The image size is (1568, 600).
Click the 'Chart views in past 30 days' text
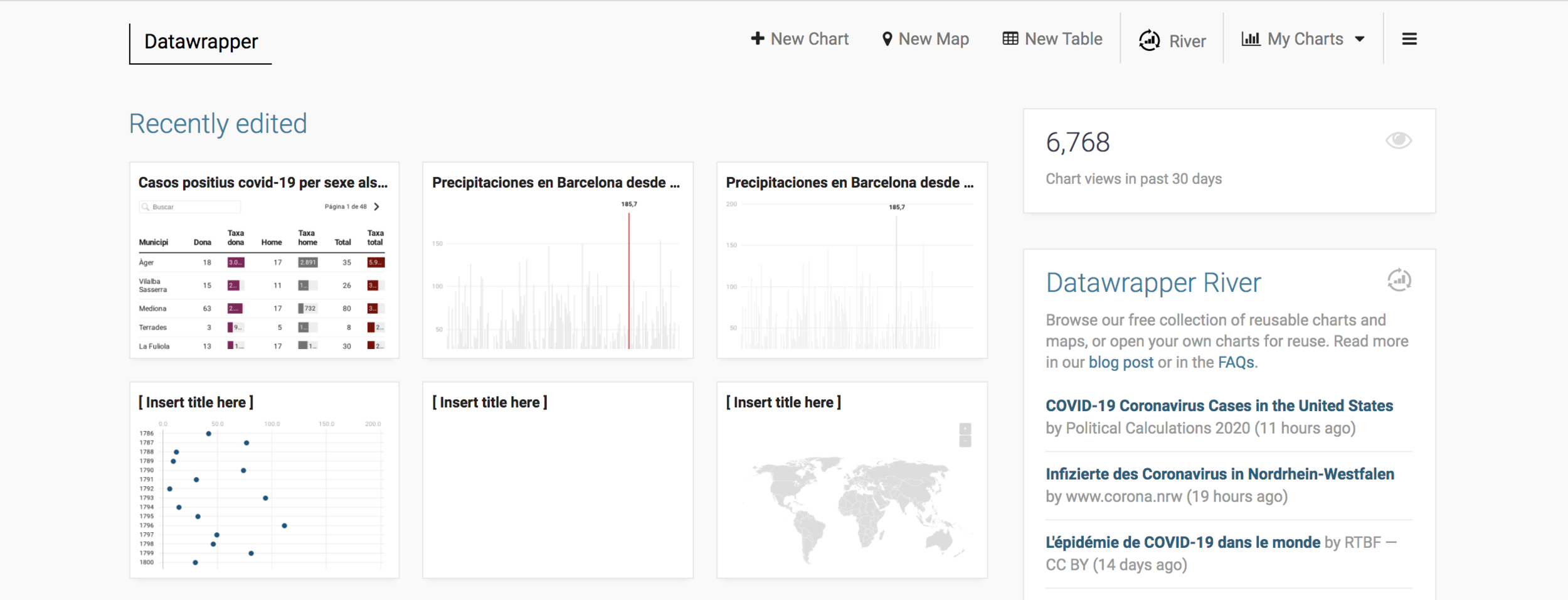click(x=1133, y=179)
